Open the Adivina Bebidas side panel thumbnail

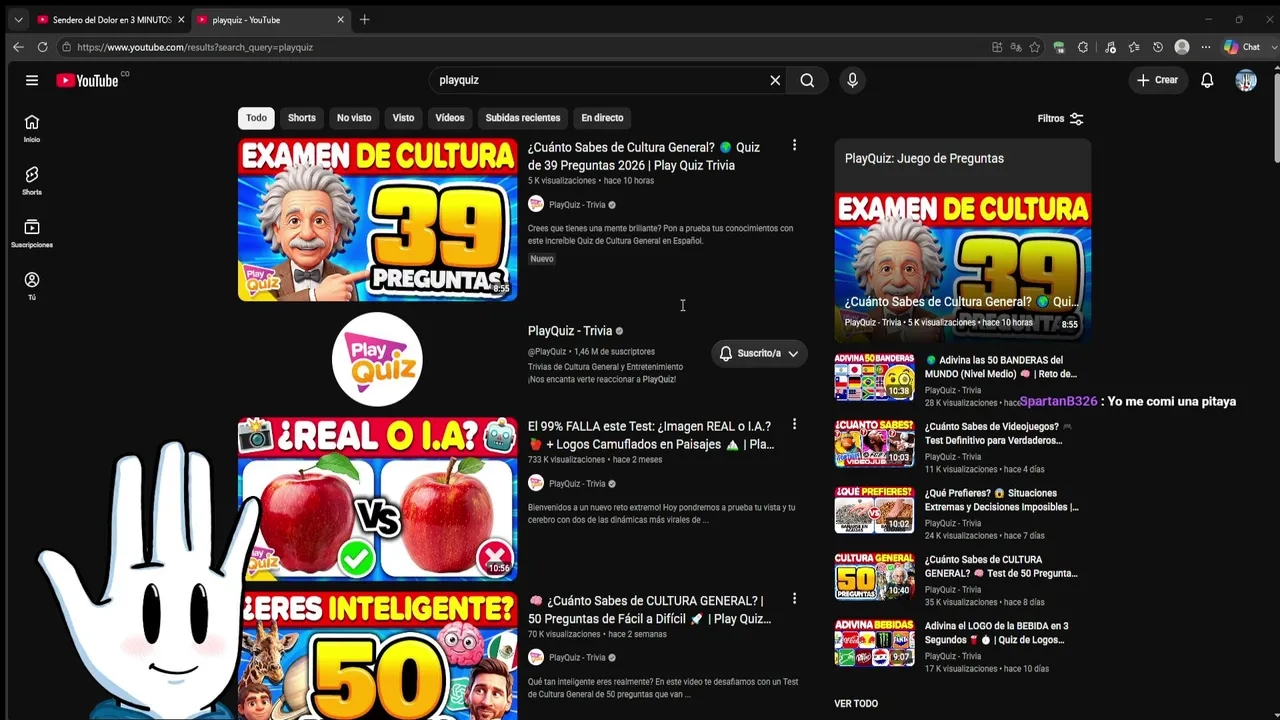[x=875, y=643]
